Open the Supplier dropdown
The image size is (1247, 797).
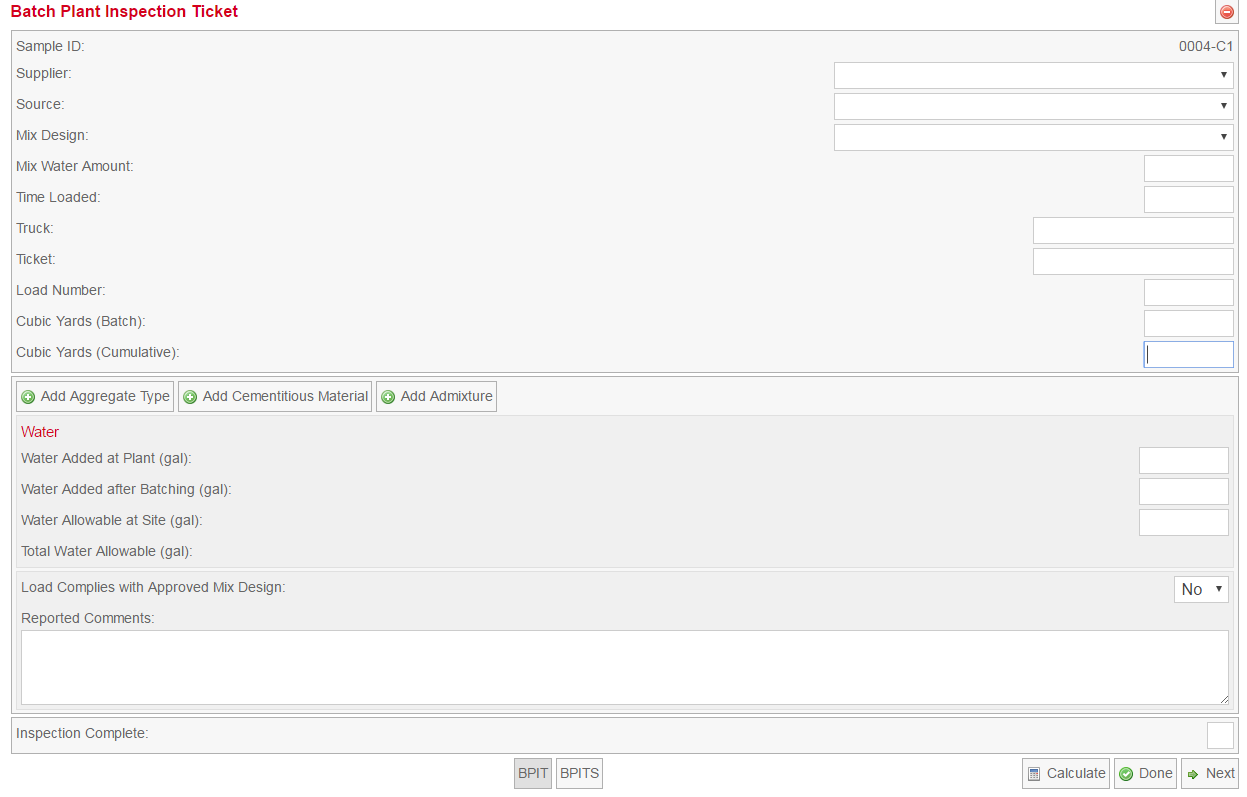(x=1033, y=75)
